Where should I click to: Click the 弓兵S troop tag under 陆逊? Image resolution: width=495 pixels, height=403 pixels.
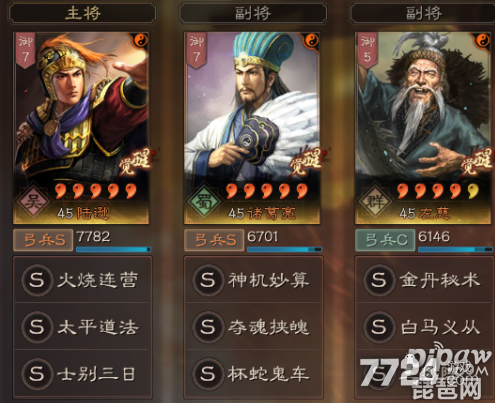click(x=43, y=240)
